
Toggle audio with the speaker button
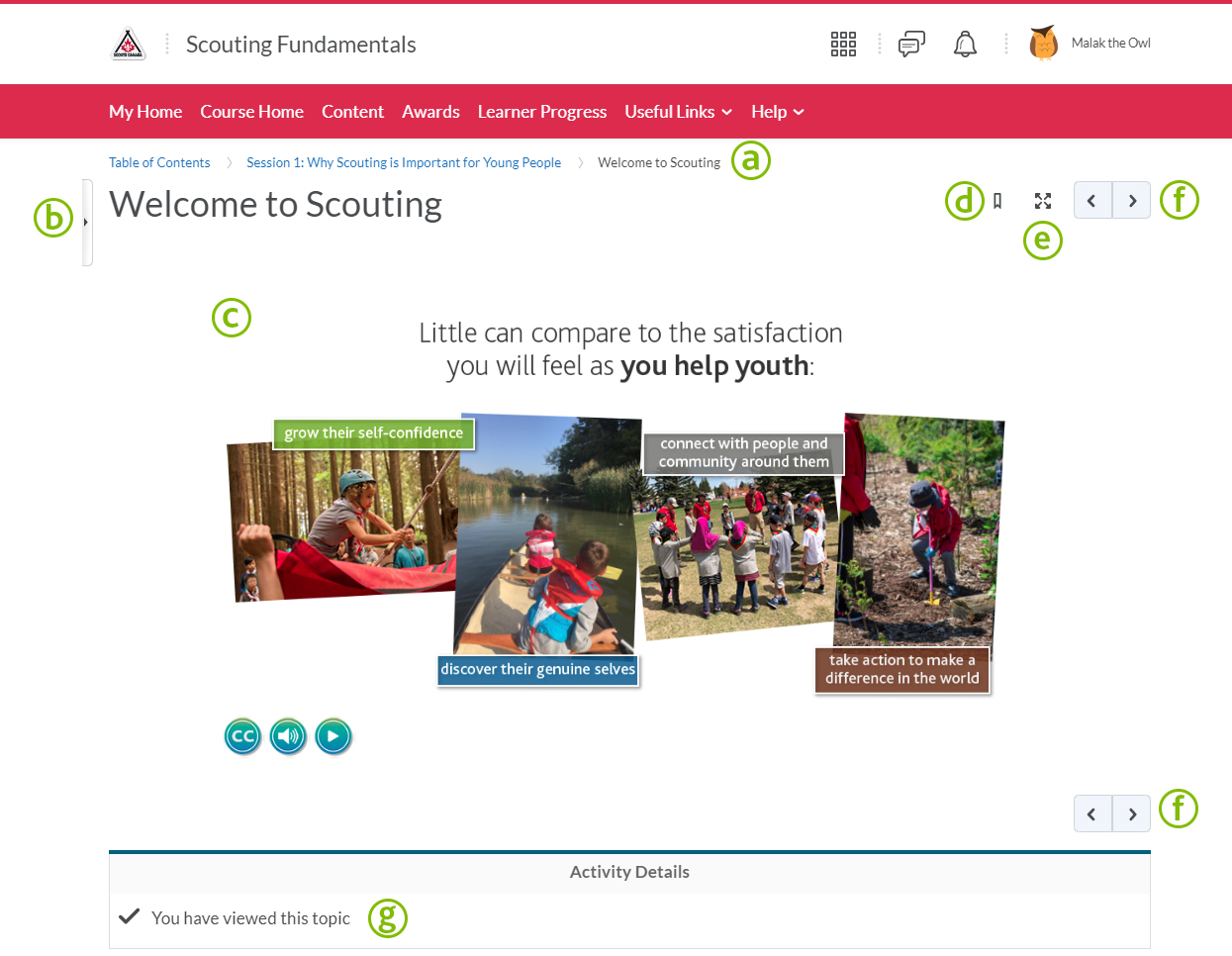coord(288,736)
